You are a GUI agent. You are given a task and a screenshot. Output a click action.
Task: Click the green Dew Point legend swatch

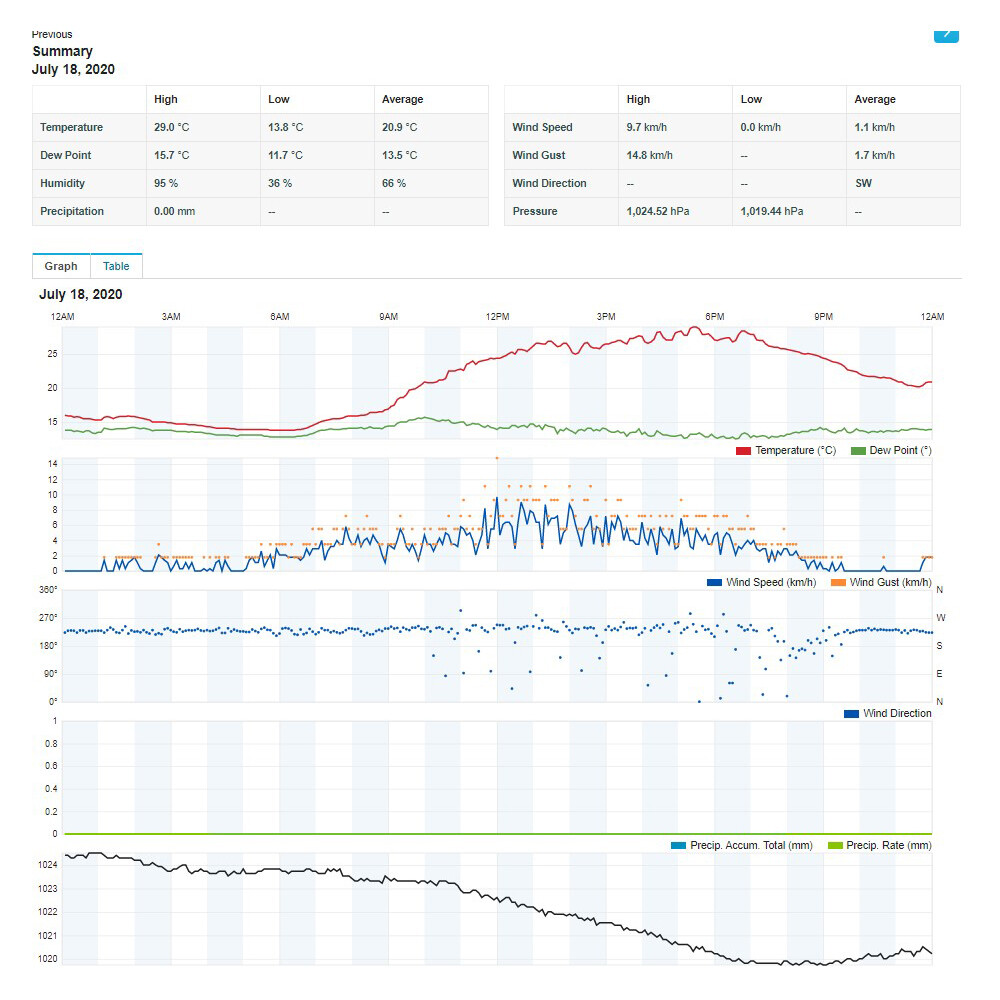tap(857, 451)
